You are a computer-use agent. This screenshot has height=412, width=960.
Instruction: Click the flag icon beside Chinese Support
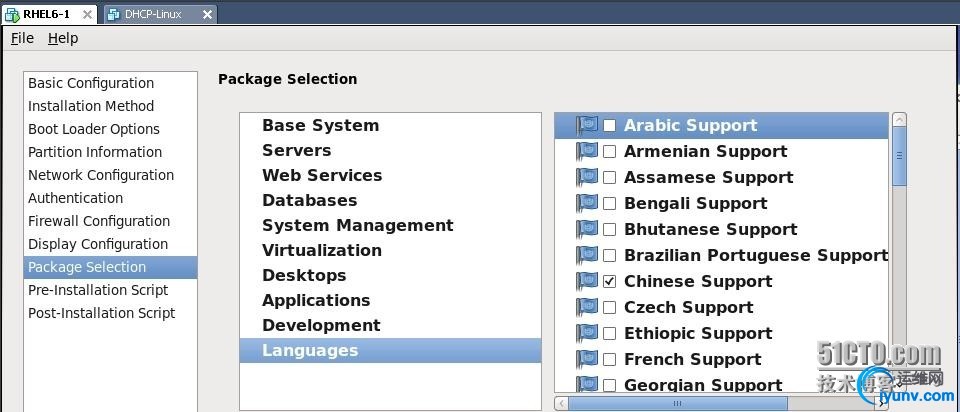click(x=587, y=281)
